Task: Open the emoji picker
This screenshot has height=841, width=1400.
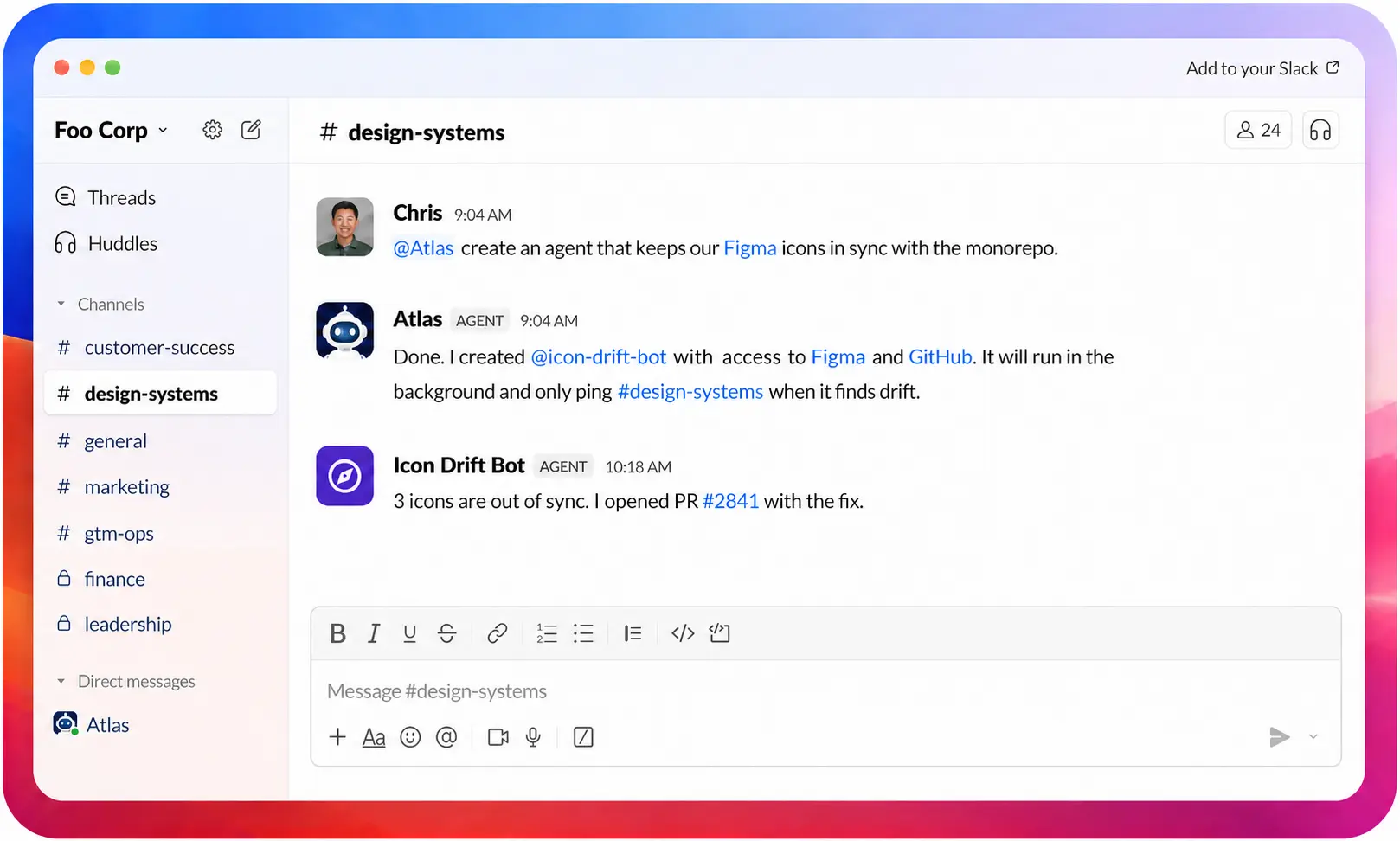Action: tap(410, 737)
